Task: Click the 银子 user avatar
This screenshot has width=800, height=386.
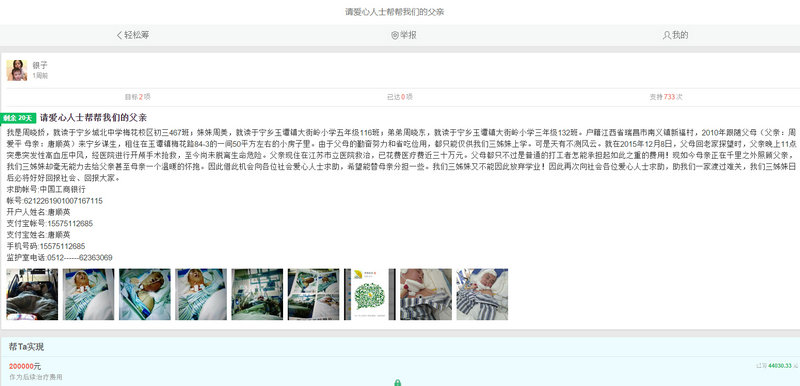Action: (17, 70)
